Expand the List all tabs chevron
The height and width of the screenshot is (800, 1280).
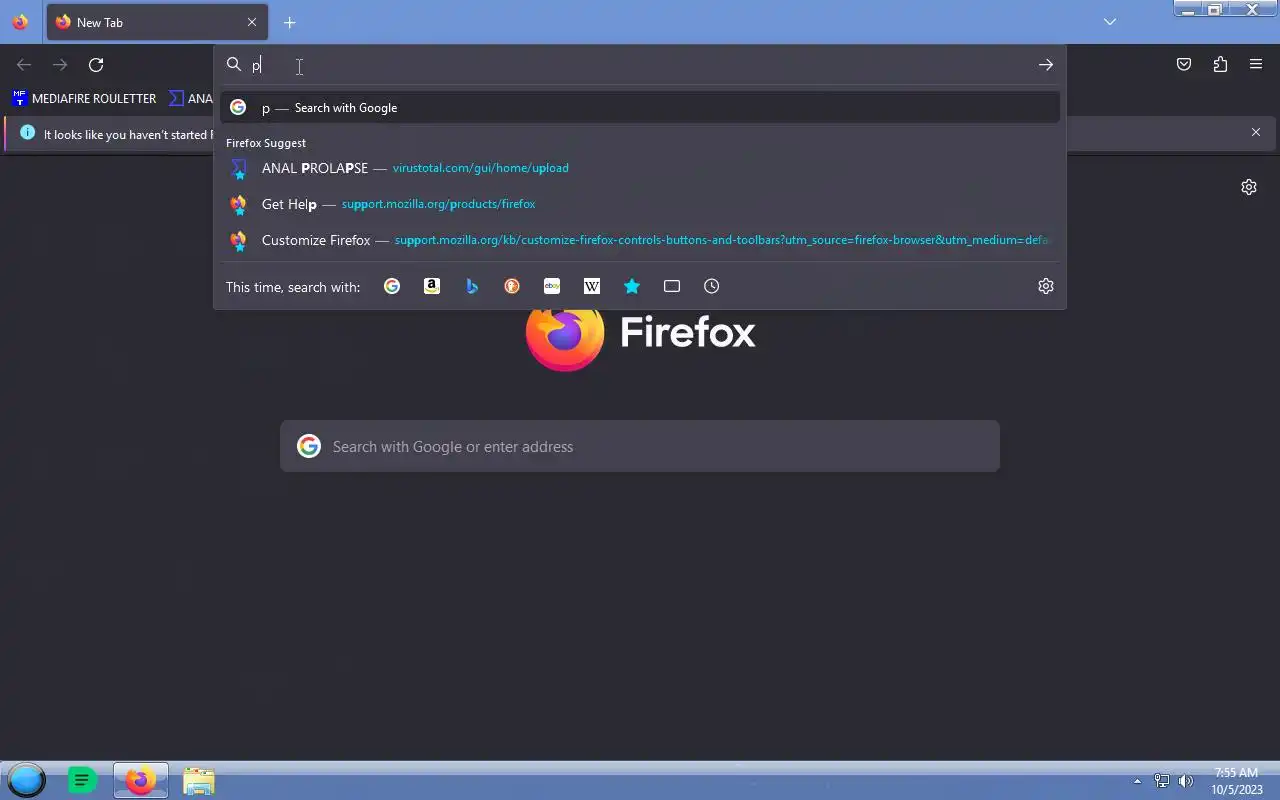coord(1110,22)
